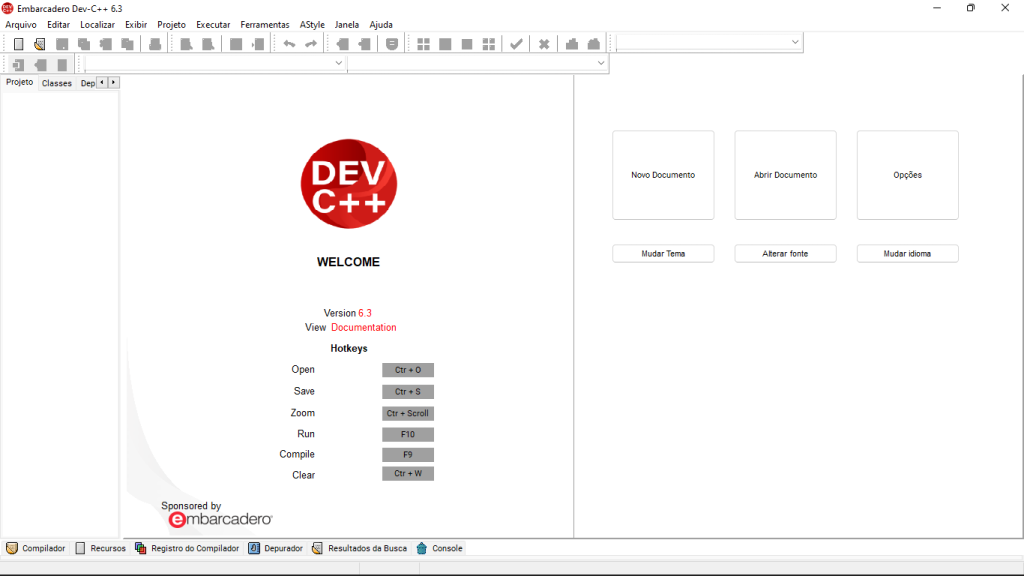Click the Mudar Tema button
Screen dimensions: 1024x576
663,253
